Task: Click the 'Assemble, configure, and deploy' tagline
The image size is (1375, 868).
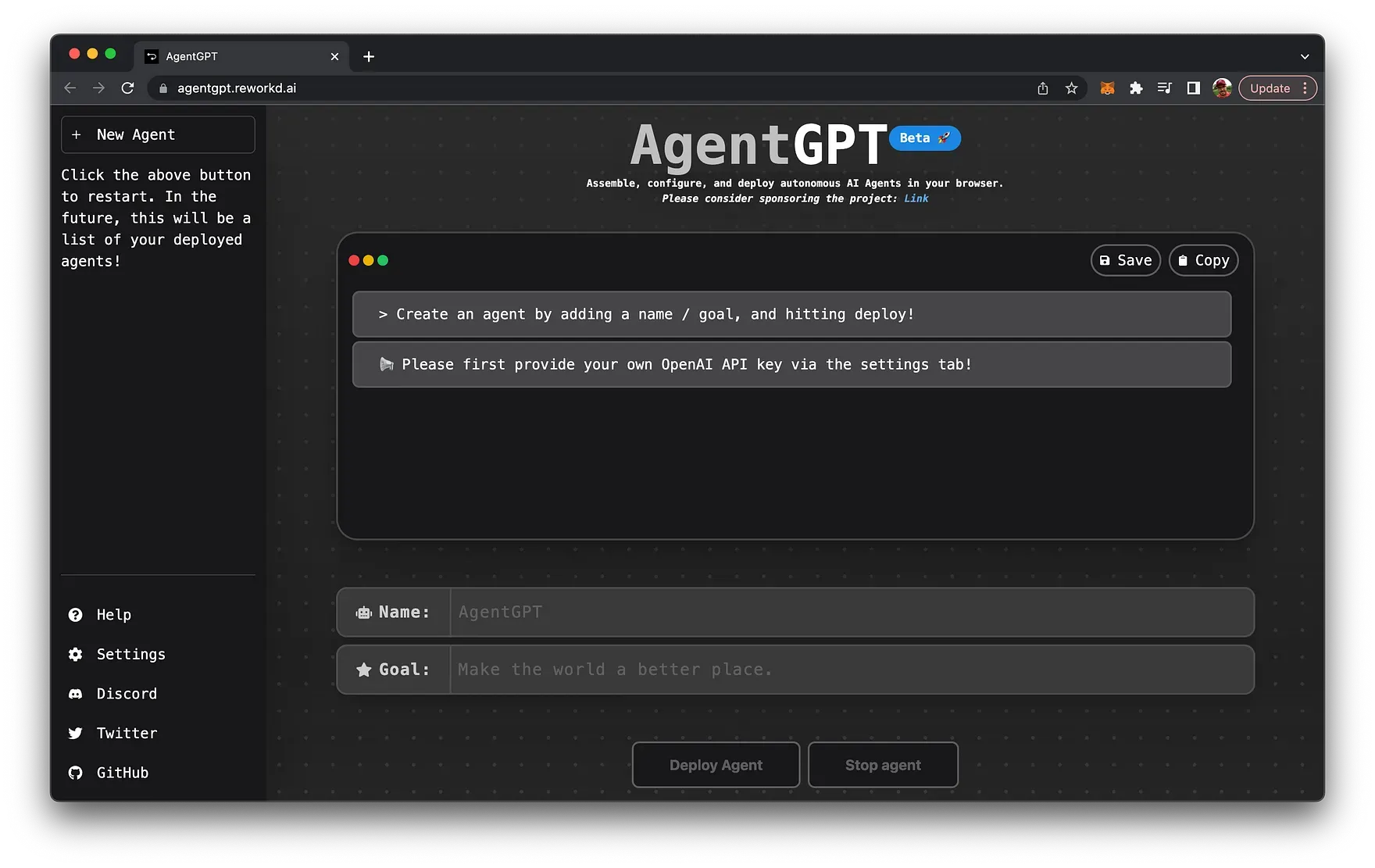Action: (x=795, y=184)
